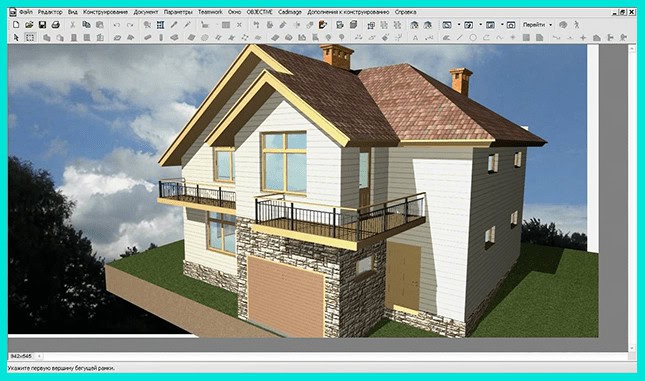This screenshot has width=645, height=381.
Task: Start 3D walk mode with walking figure icon
Action: 577,25
